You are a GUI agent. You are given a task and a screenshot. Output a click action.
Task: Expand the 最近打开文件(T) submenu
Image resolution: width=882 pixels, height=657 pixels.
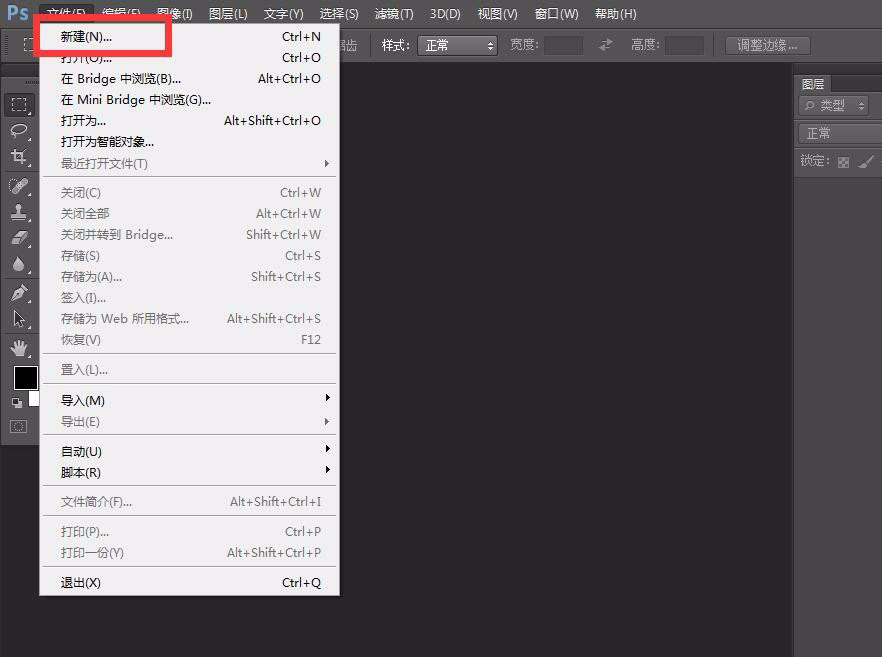[x=189, y=164]
